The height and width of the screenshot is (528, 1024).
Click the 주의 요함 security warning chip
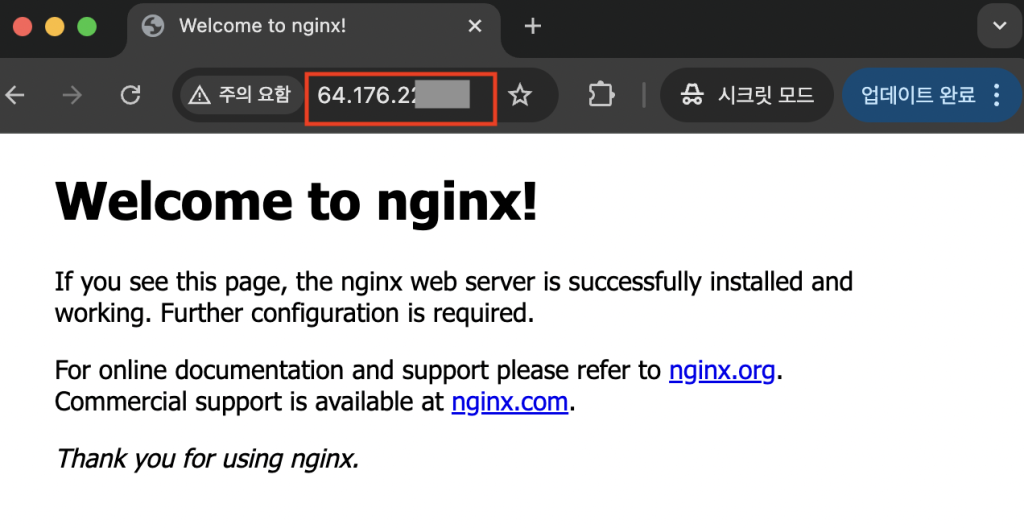coord(240,95)
